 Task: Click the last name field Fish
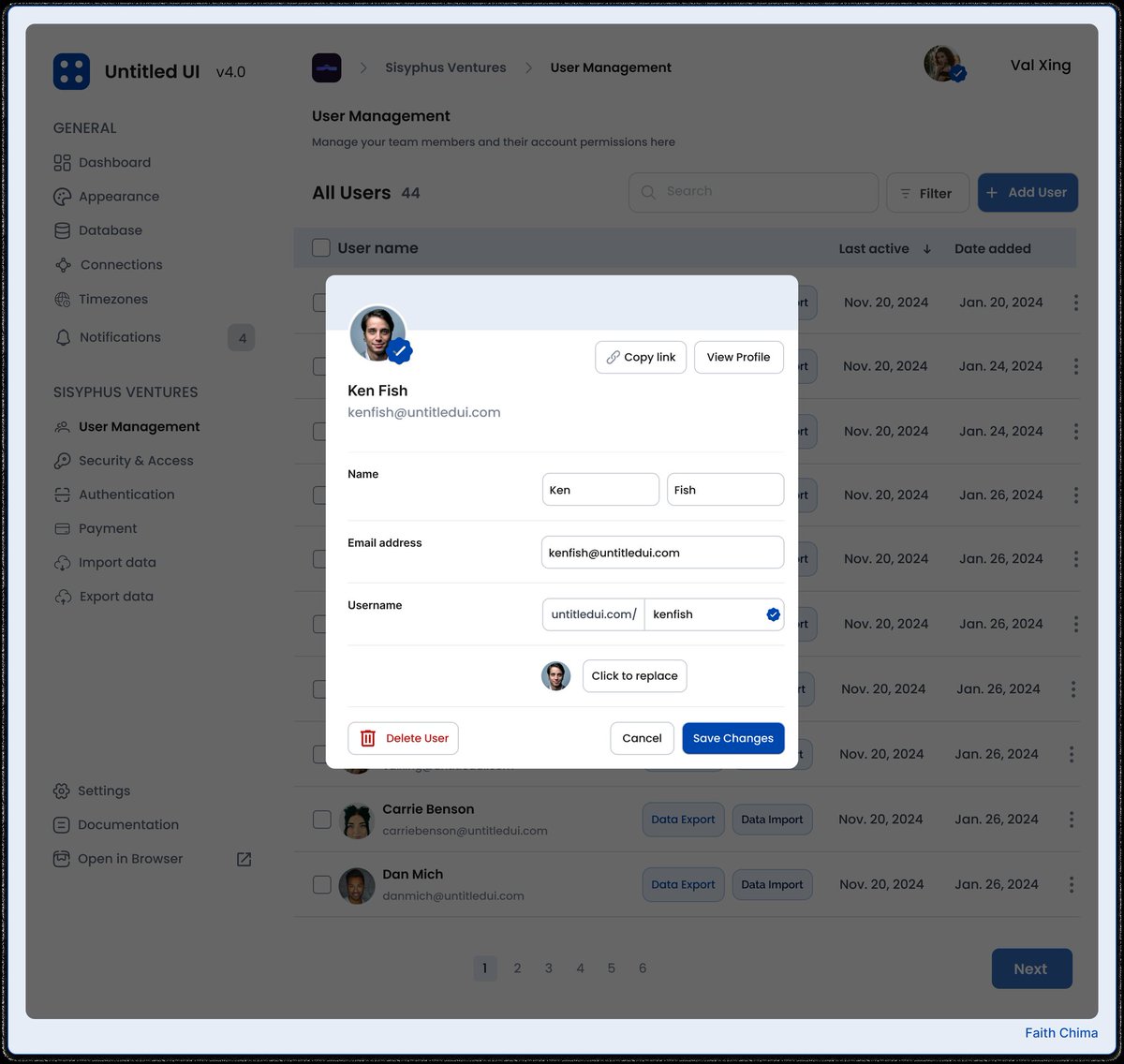(x=725, y=490)
